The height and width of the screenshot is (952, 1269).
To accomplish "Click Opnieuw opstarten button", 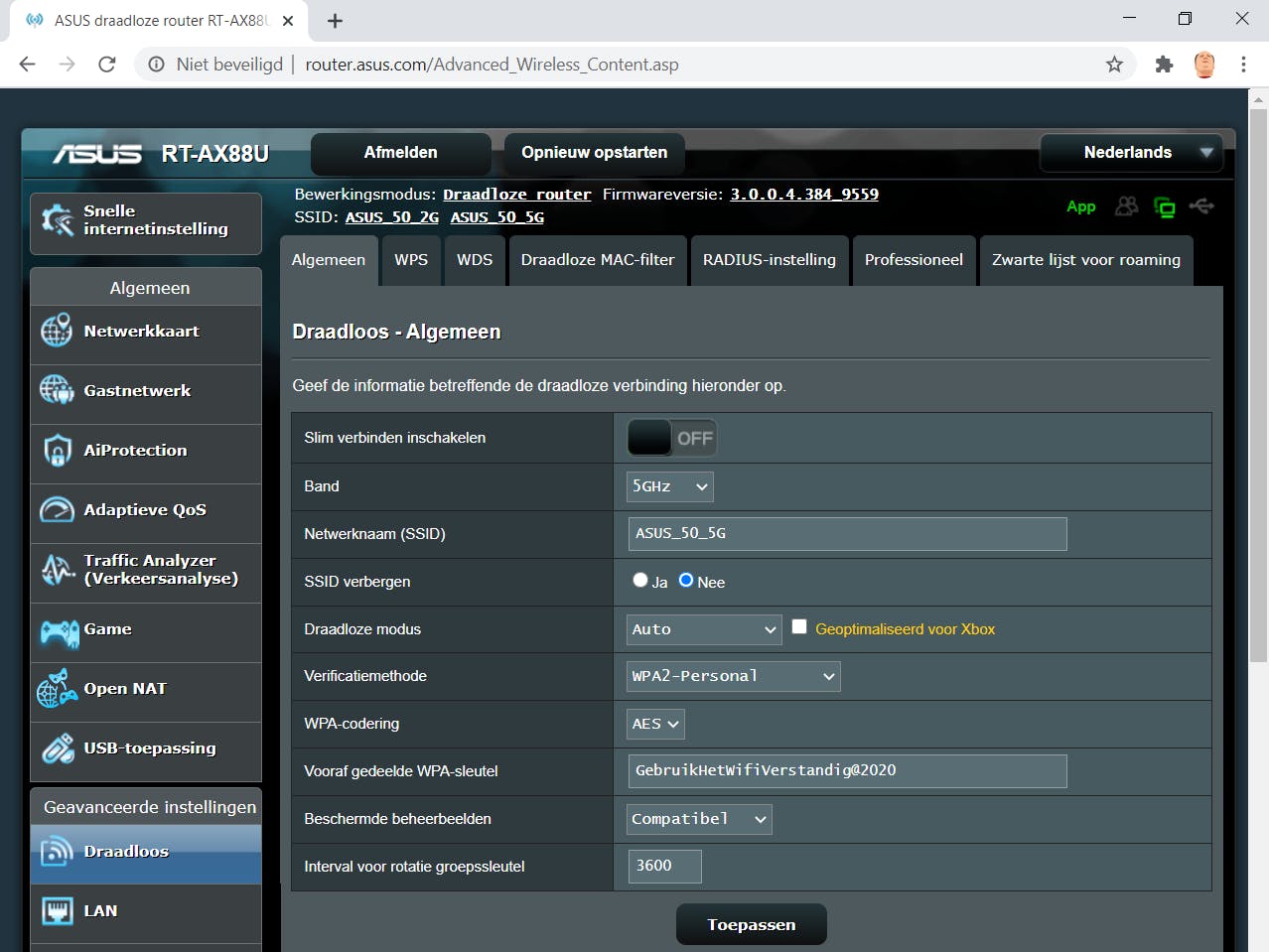I will 595,153.
